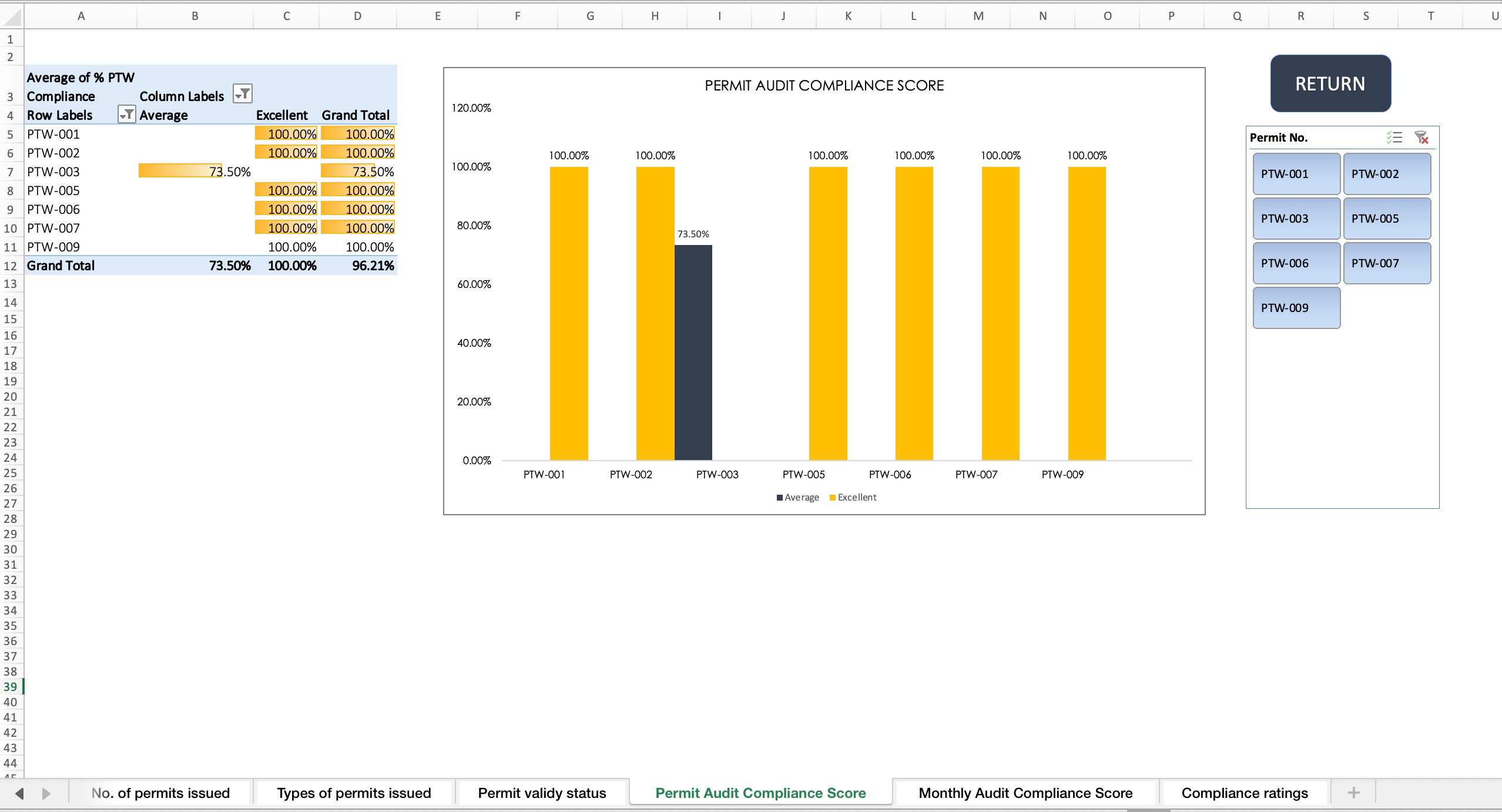
Task: Open the Row Labels filter dropdown
Action: click(126, 115)
